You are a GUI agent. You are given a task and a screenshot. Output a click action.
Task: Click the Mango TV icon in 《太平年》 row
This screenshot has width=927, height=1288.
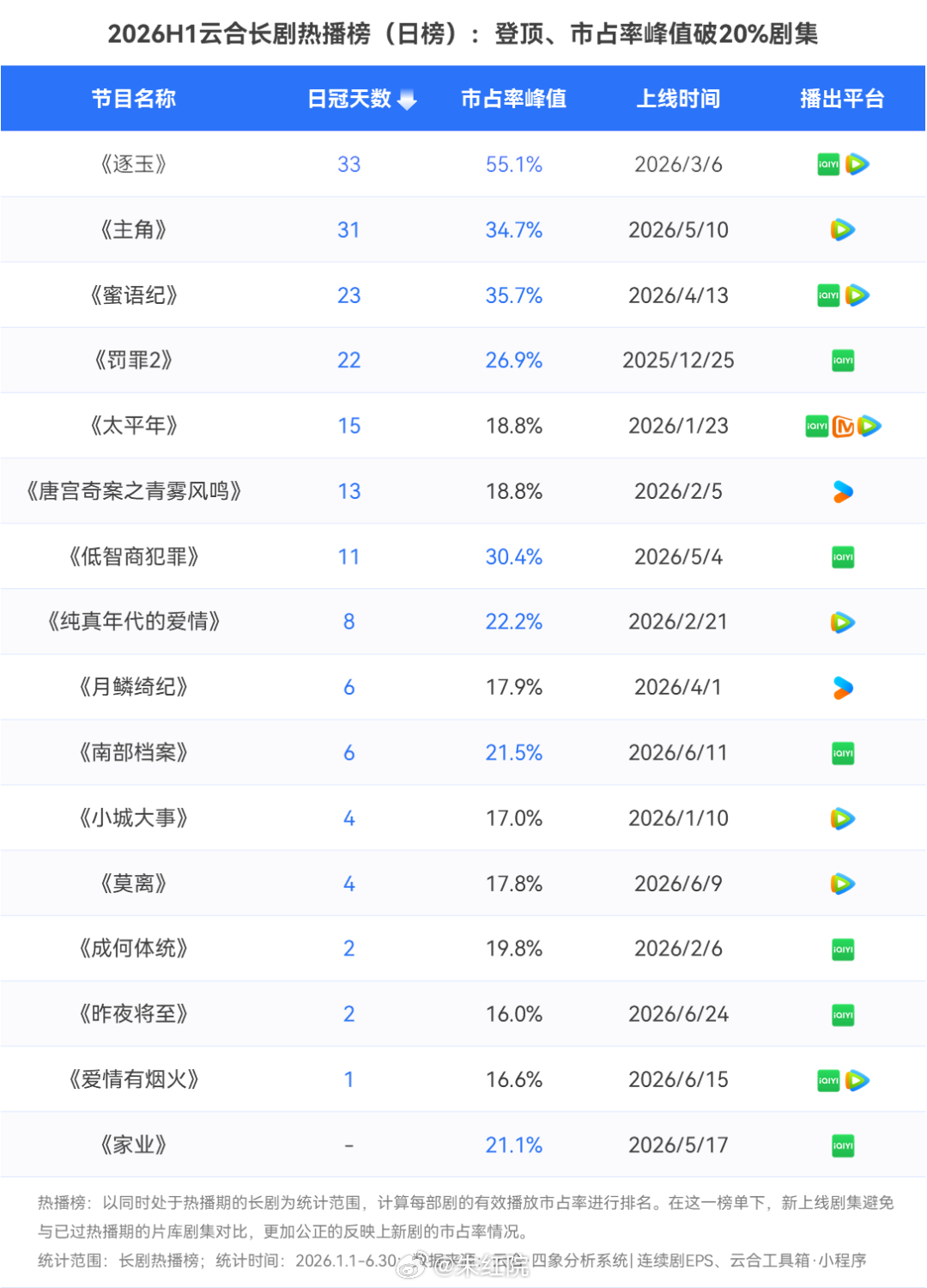pyautogui.click(x=844, y=426)
